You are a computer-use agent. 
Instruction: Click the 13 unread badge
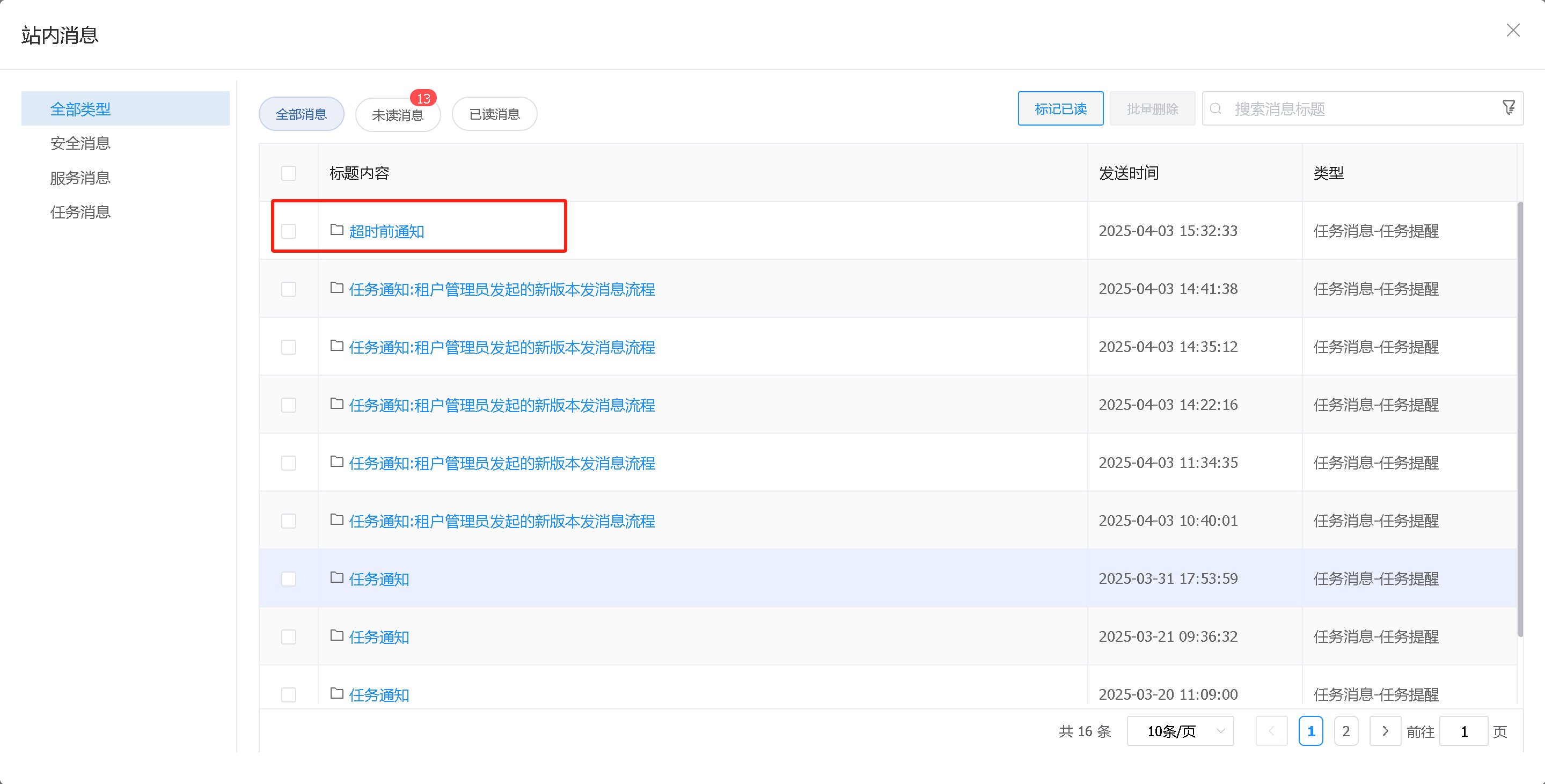(x=423, y=98)
